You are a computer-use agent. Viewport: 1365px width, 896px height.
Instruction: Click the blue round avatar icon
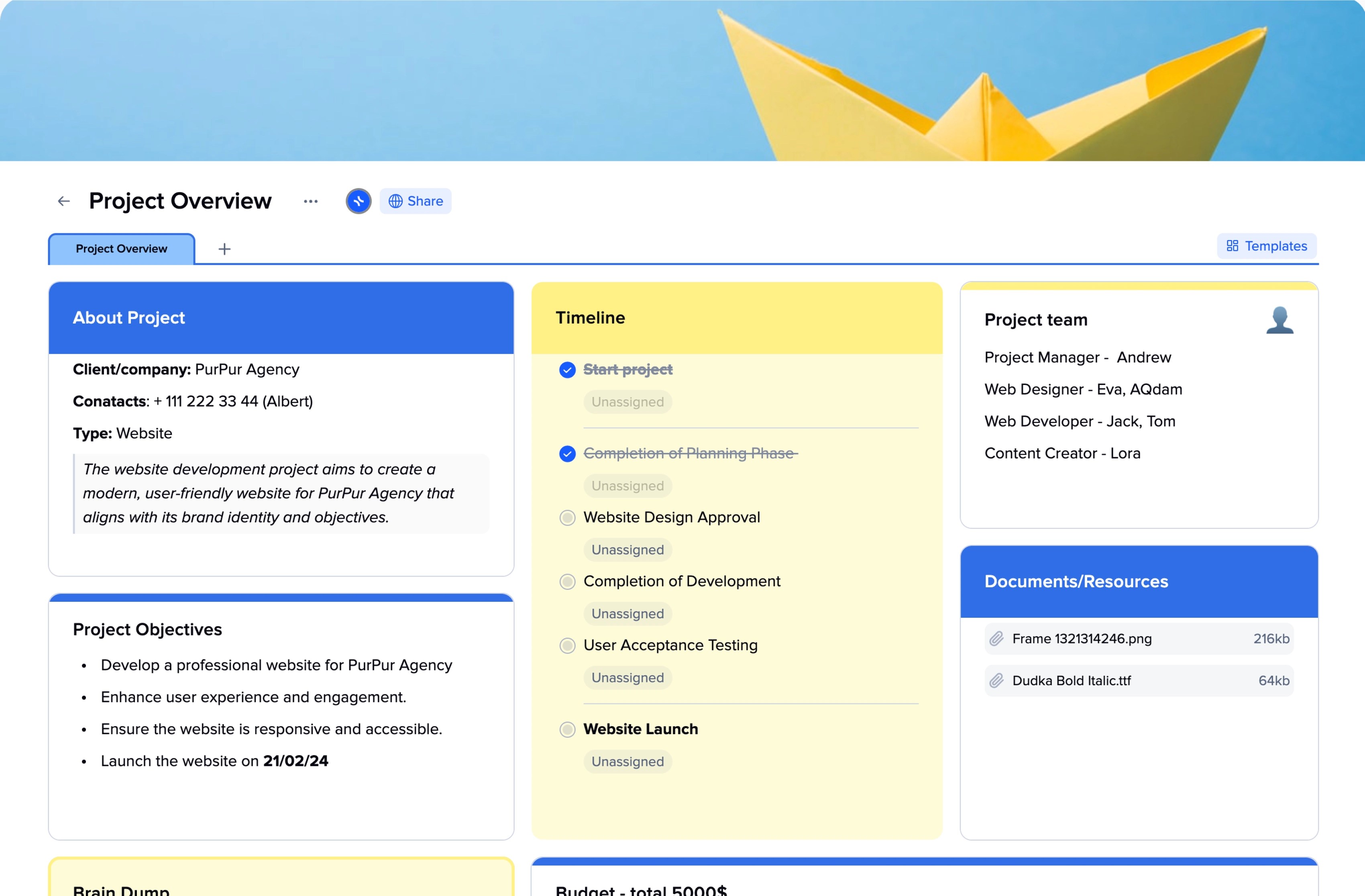click(359, 202)
